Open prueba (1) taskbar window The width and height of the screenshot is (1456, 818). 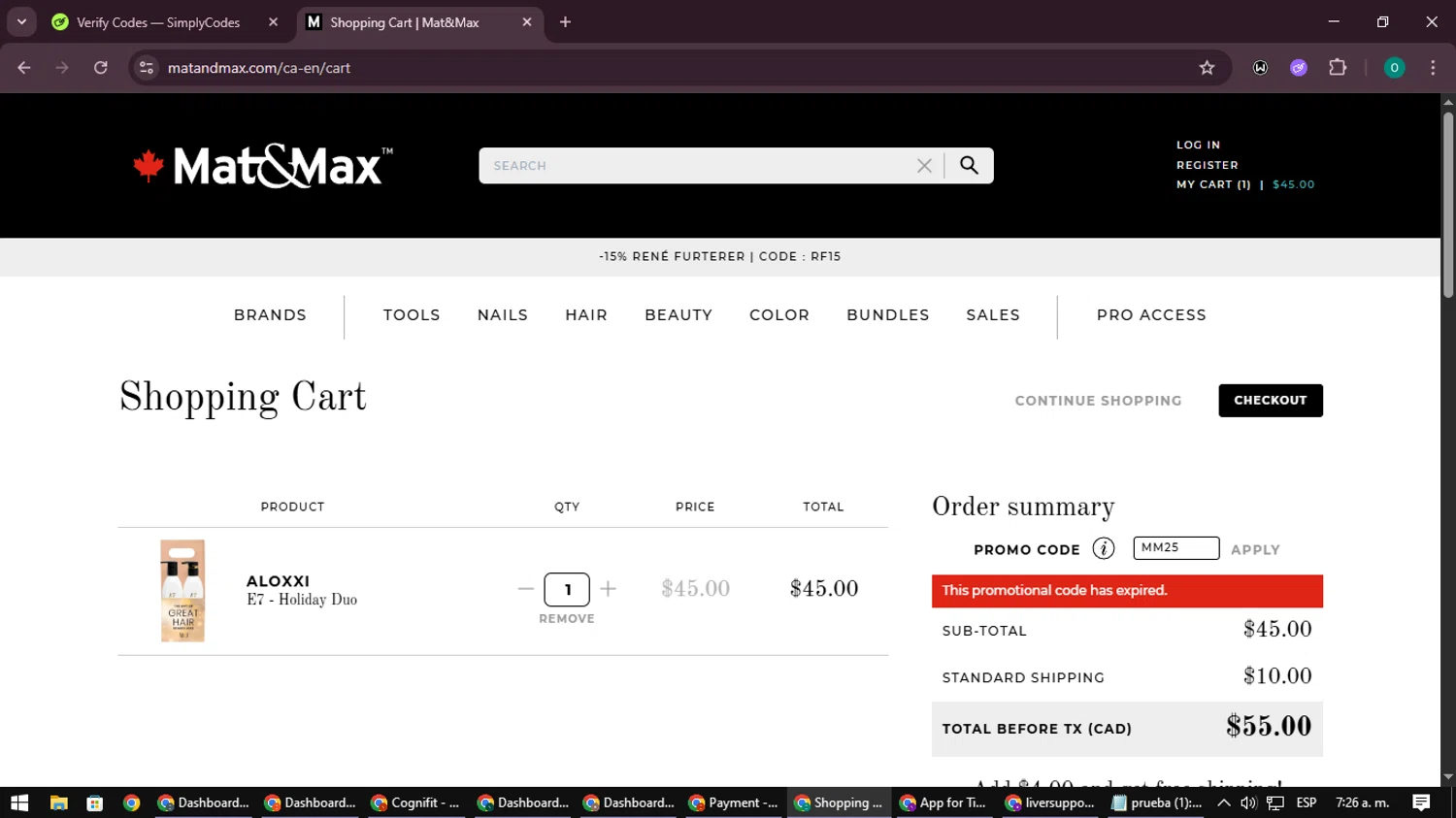point(1157,802)
